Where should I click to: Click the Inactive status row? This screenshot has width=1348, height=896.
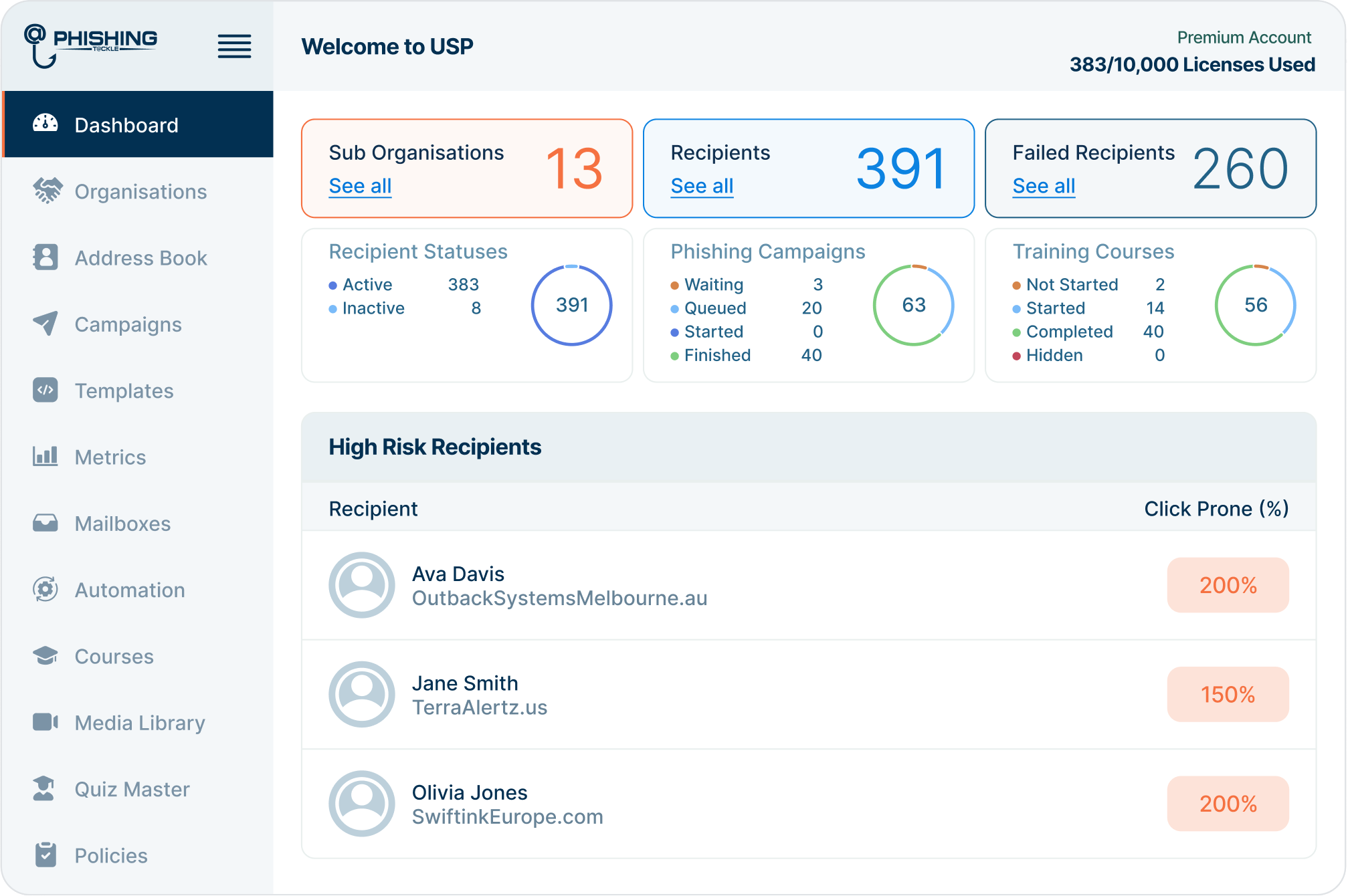point(404,308)
